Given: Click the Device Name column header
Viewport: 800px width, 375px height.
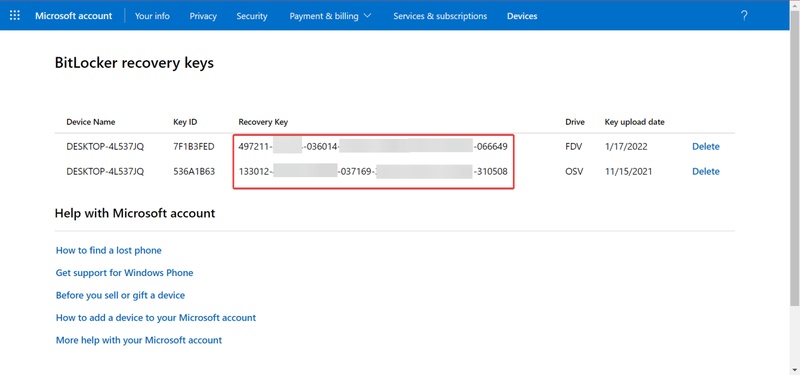Looking at the screenshot, I should pos(91,122).
